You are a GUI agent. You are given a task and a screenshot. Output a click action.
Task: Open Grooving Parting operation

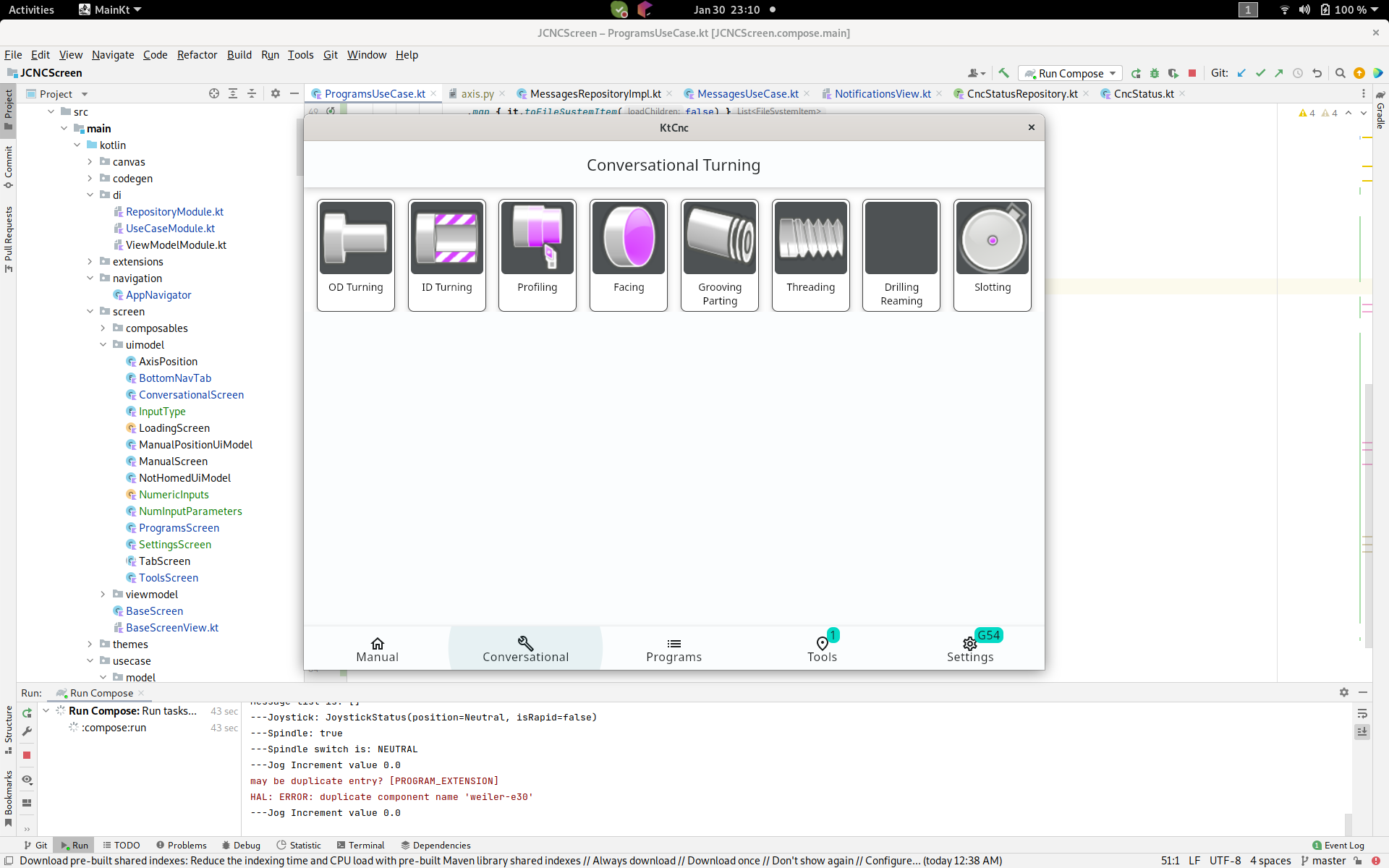(x=720, y=255)
